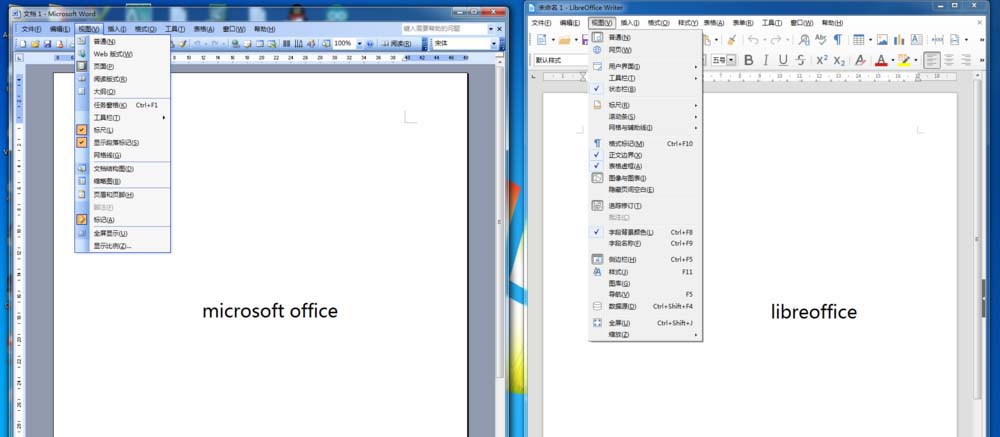This screenshot has height=437, width=1000.
Task: Apply Underline (U) in LibreOffice
Action: (783, 60)
